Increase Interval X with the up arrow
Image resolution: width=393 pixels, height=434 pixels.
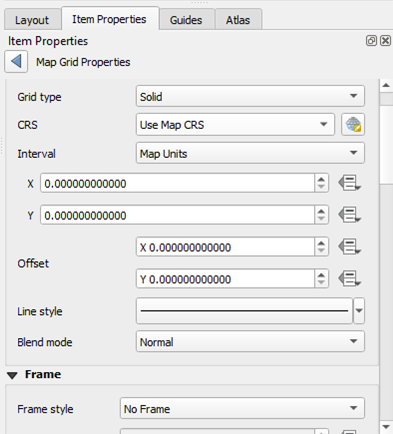click(321, 179)
